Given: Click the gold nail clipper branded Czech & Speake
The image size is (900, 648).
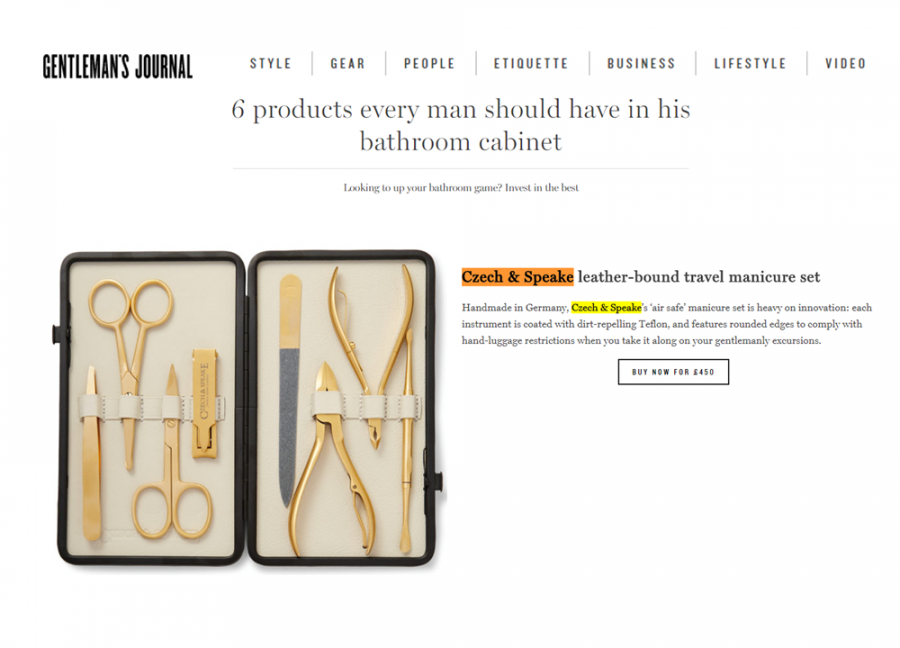Looking at the screenshot, I should point(206,403).
